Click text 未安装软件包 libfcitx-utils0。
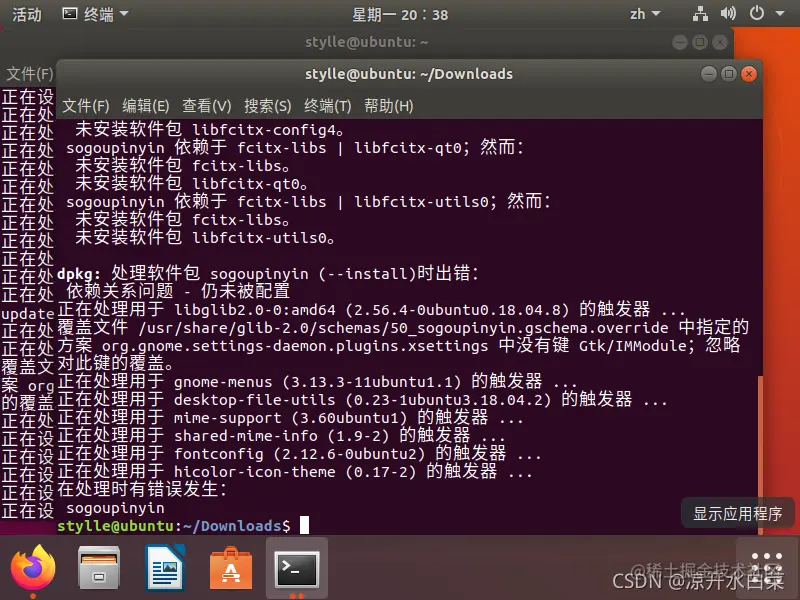 click(x=205, y=237)
